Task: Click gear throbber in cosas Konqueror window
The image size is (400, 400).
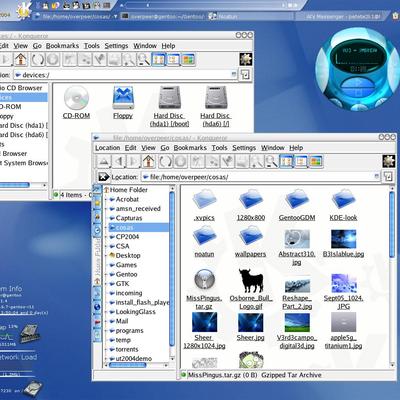Action: (x=389, y=161)
